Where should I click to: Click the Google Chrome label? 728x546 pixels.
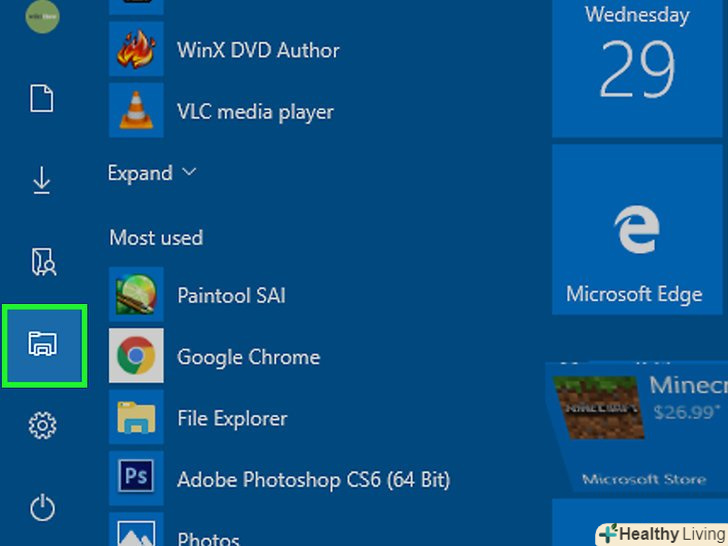(x=248, y=358)
